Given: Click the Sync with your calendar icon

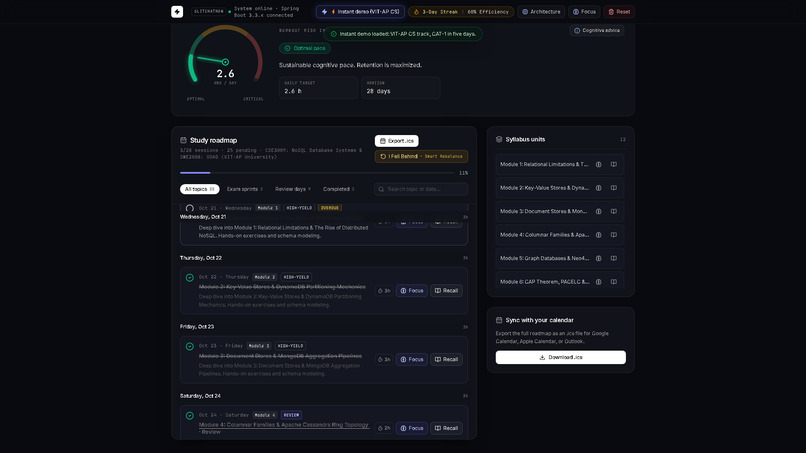Looking at the screenshot, I should tap(499, 320).
